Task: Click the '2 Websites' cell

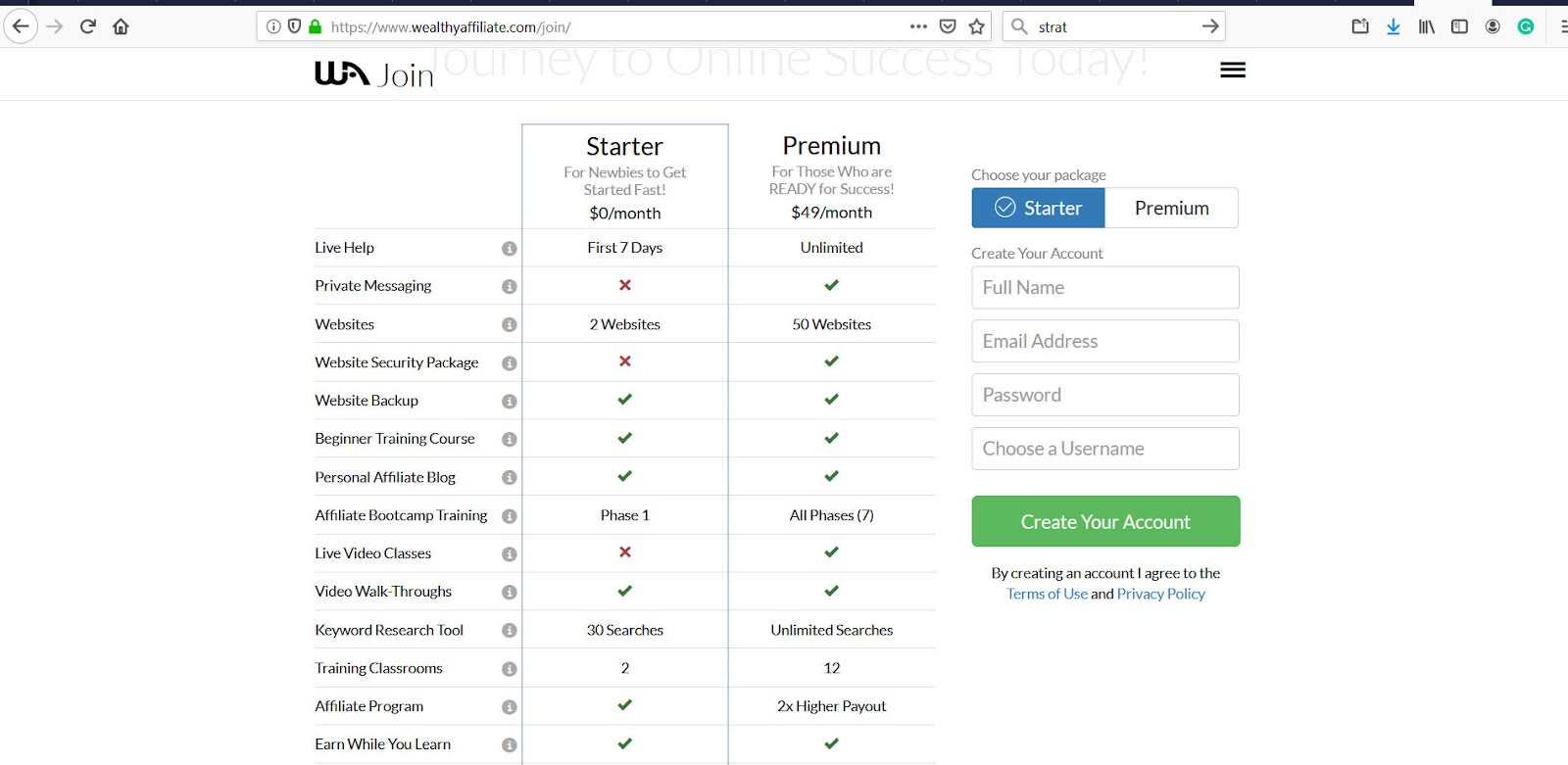Action: click(x=625, y=324)
